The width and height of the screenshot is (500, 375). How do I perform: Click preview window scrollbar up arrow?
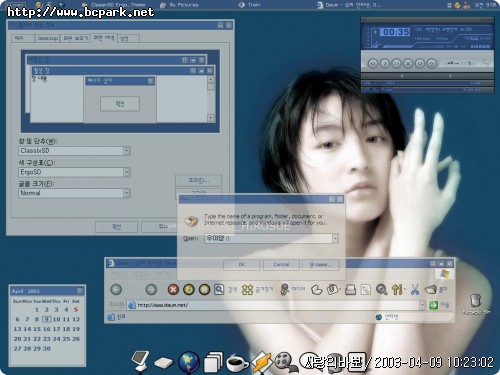pyautogui.click(x=210, y=79)
